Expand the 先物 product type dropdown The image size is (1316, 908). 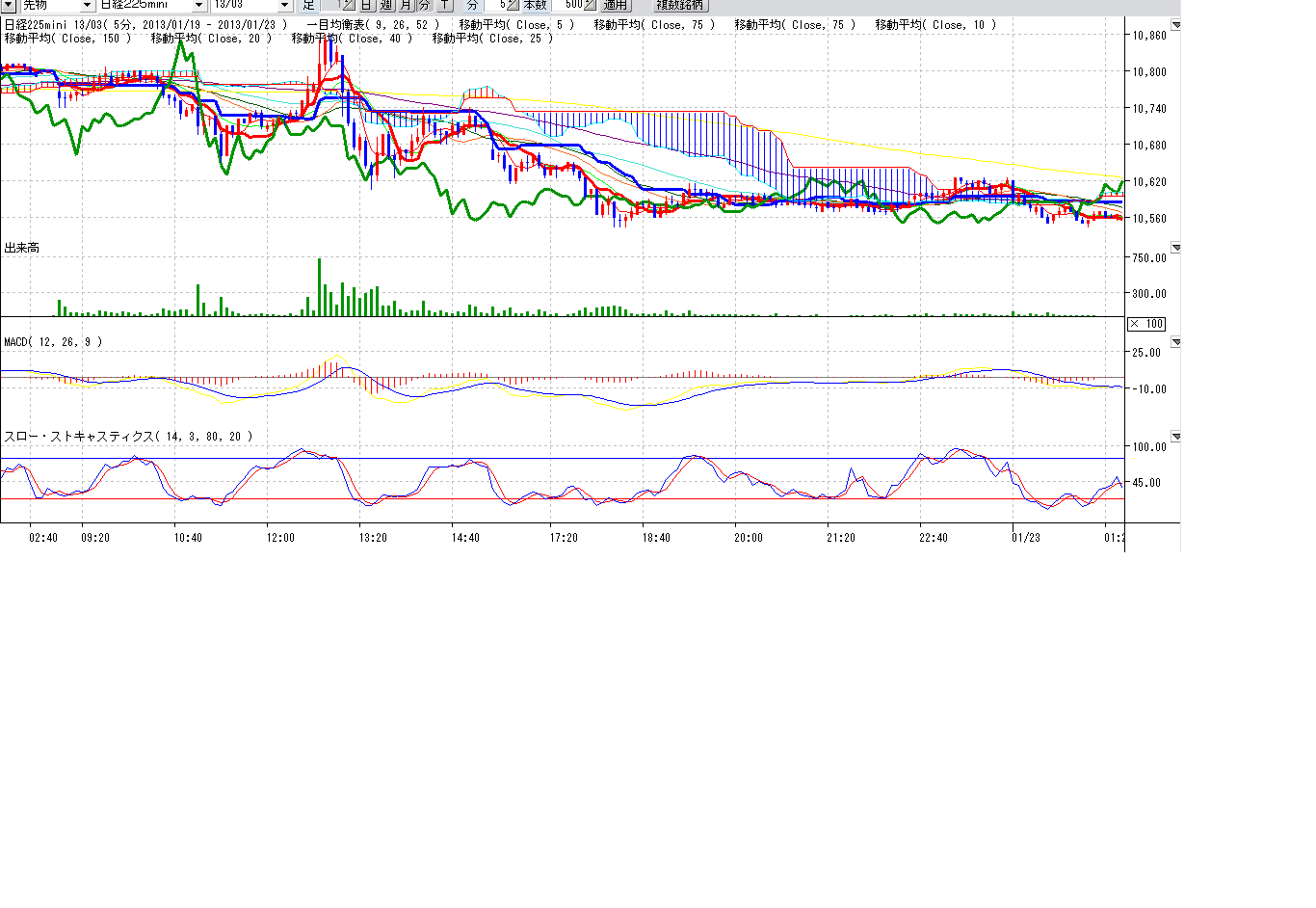coord(87,5)
